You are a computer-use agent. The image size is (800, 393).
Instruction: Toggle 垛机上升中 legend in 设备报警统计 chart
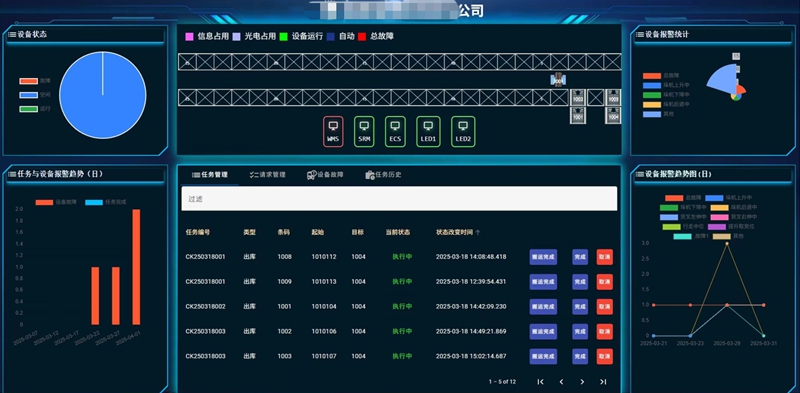tap(666, 85)
